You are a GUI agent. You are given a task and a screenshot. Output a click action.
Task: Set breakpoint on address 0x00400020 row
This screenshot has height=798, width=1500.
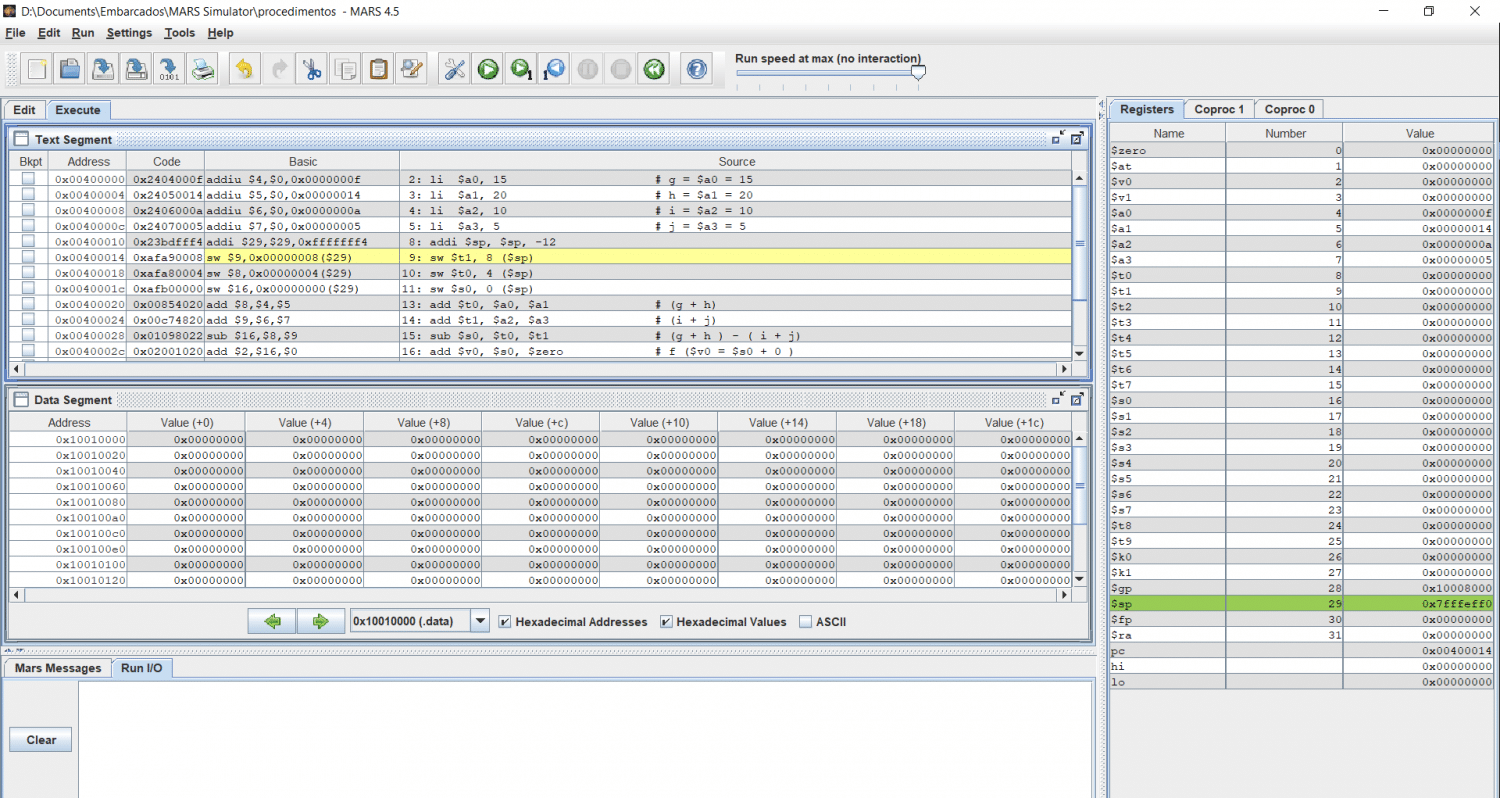pos(28,304)
